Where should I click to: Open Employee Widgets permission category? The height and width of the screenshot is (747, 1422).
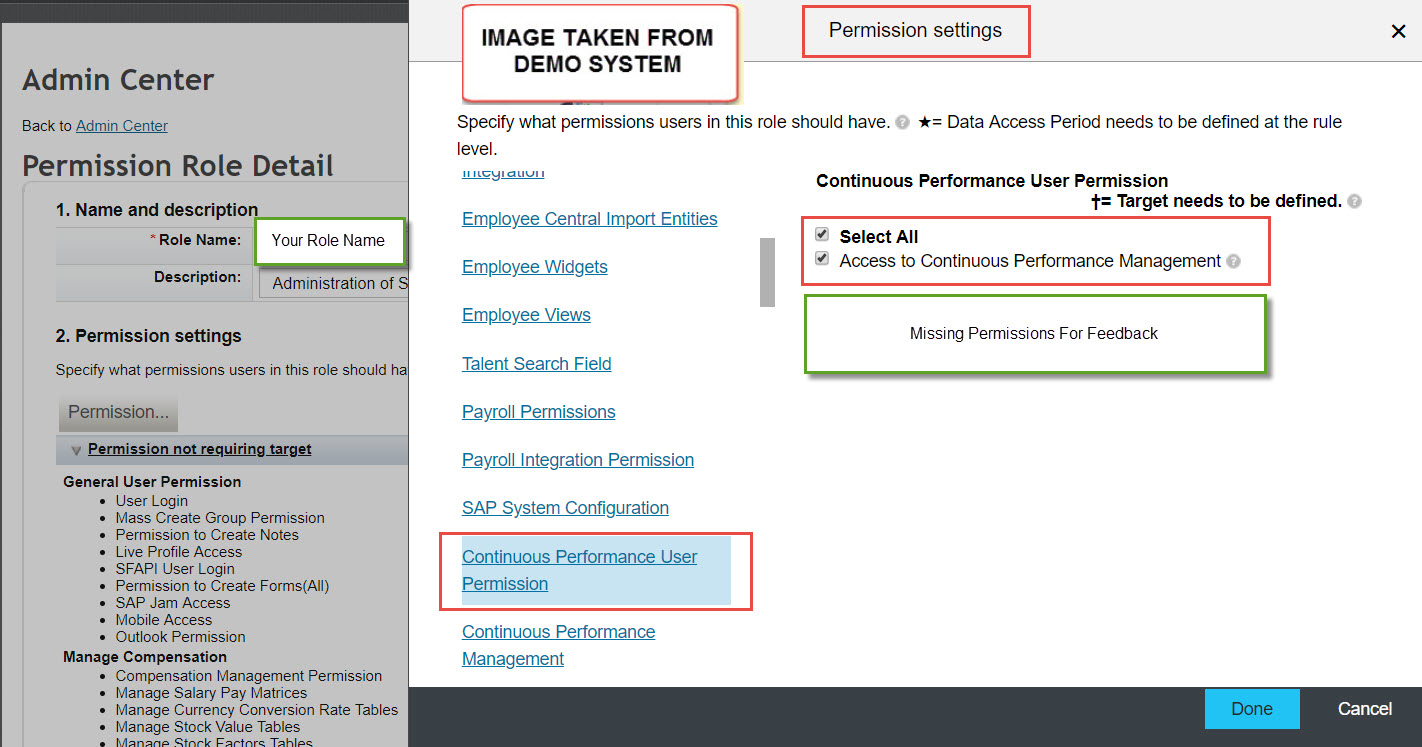[x=534, y=267]
